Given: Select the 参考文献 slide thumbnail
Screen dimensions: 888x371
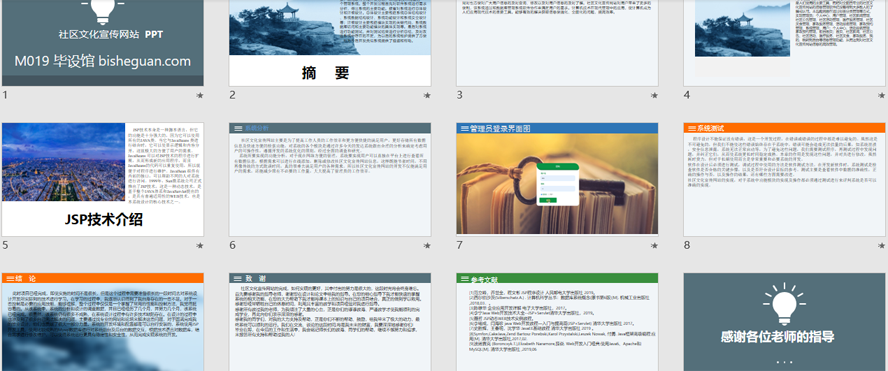Looking at the screenshot, I should [557, 322].
